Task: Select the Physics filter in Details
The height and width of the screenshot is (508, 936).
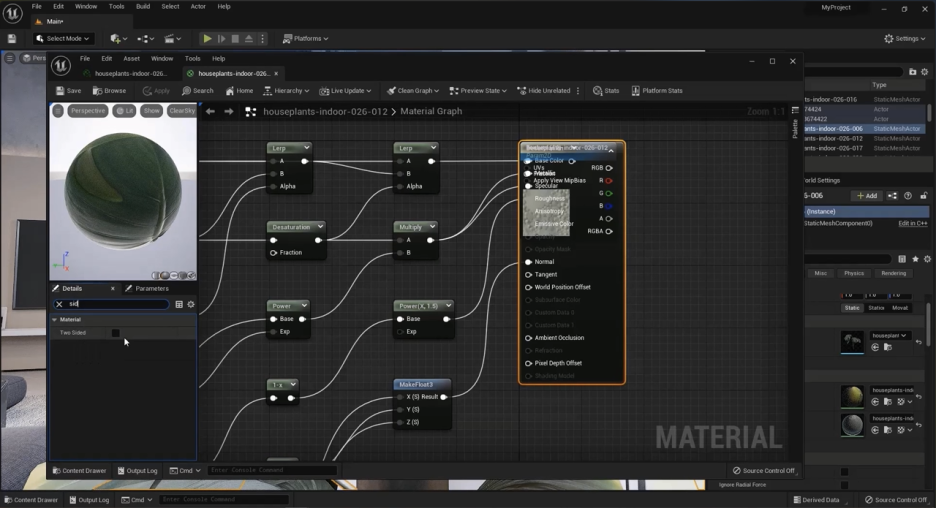Action: coord(854,273)
